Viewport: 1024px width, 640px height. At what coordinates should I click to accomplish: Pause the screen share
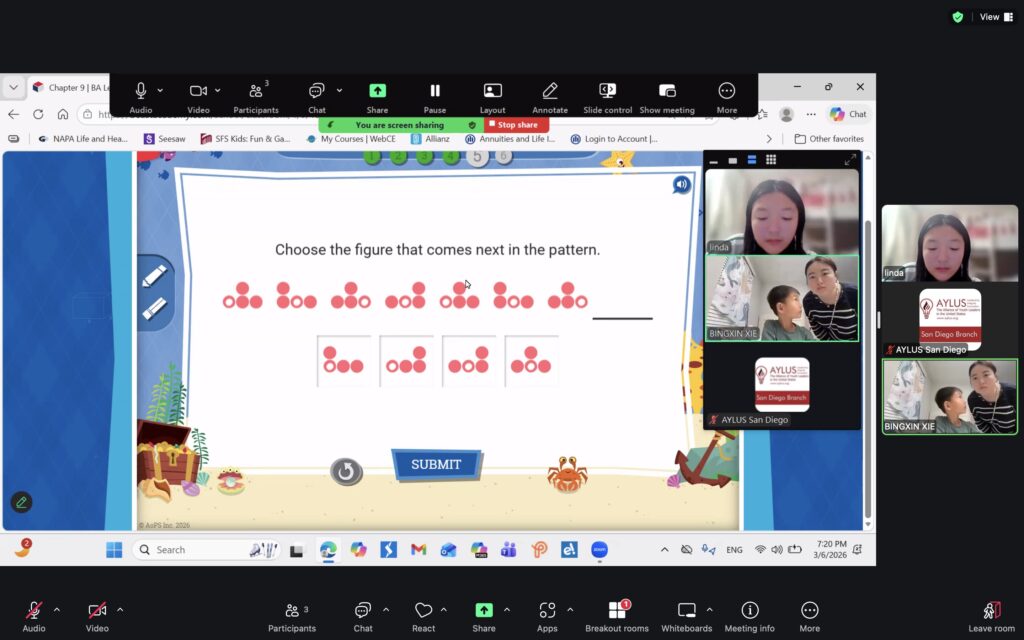[435, 91]
